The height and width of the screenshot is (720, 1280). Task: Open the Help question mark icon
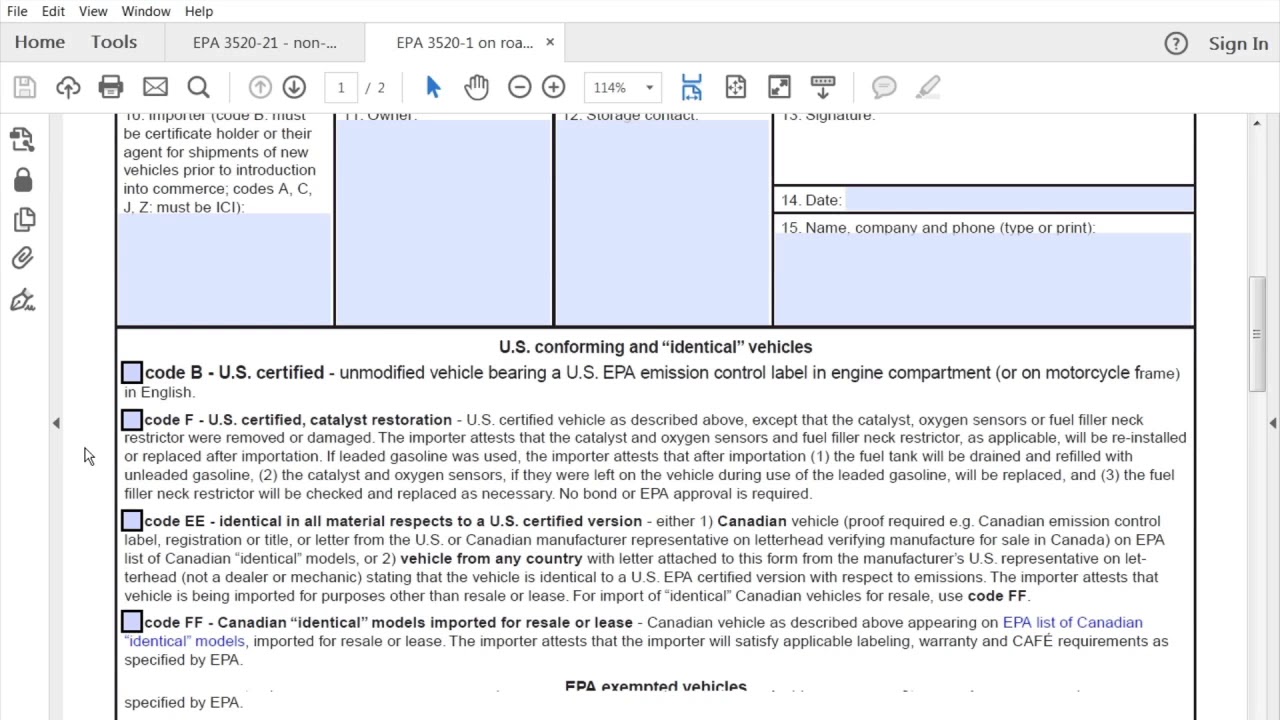click(x=1176, y=43)
